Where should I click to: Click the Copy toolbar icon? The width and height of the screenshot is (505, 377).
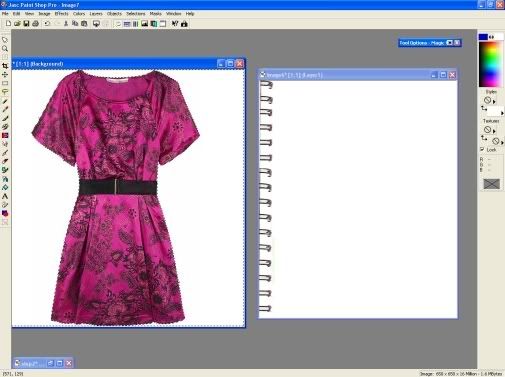pos(75,24)
